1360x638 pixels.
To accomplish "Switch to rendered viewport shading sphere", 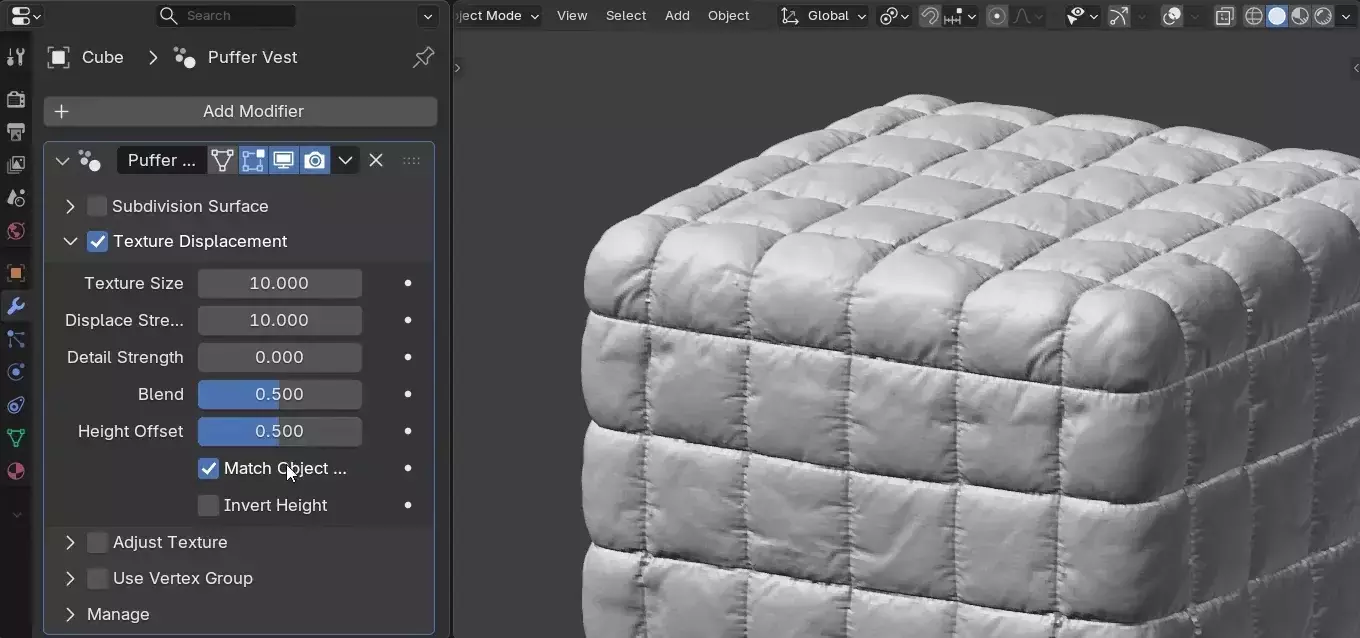I will (1323, 16).
